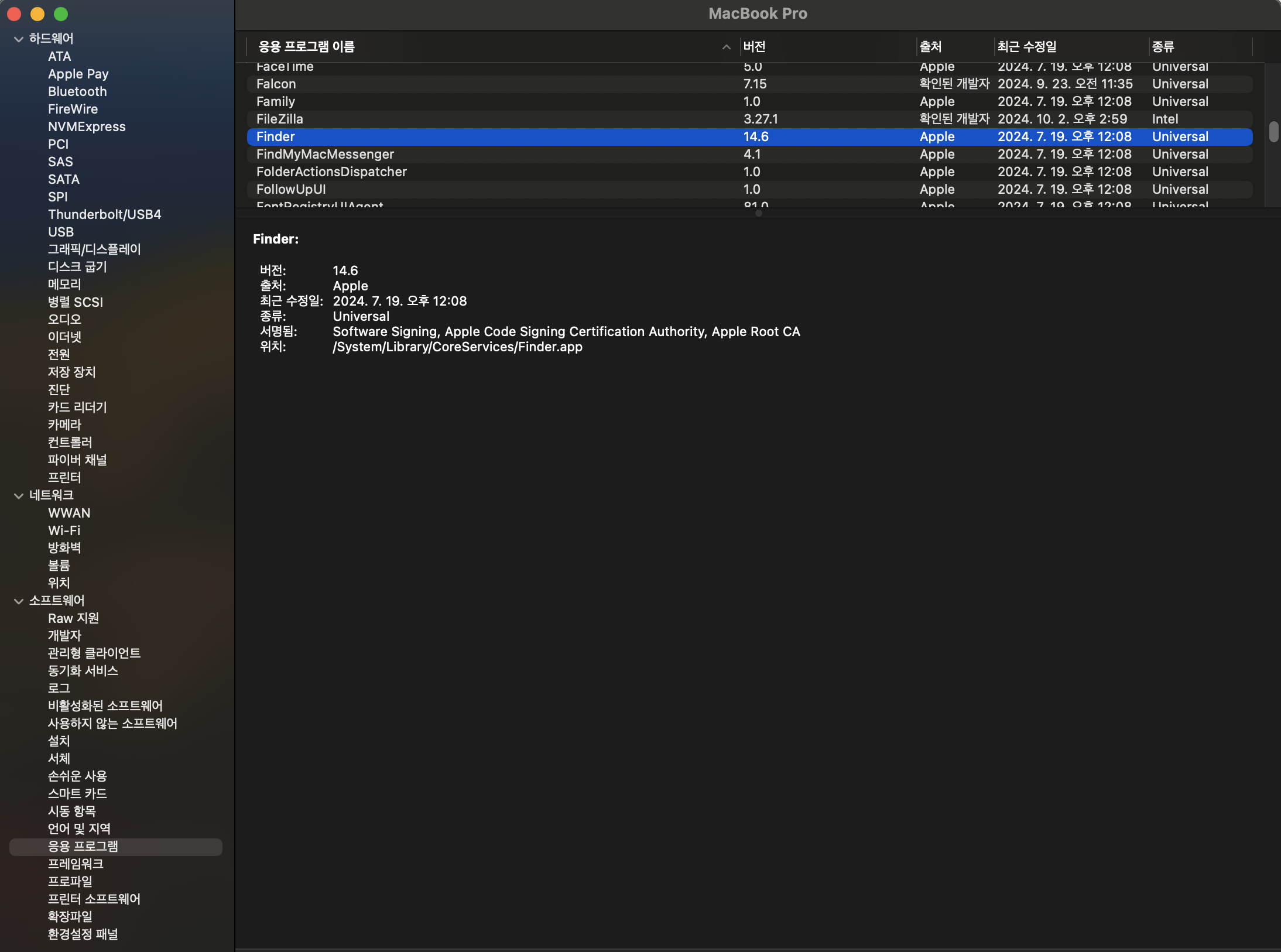Select 확장파일 in the sidebar
The image size is (1281, 952).
[70, 917]
